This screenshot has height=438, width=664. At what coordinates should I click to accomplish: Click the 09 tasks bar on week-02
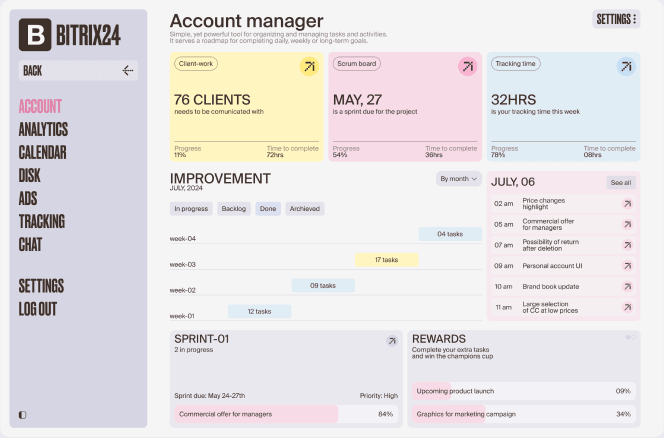tap(323, 286)
